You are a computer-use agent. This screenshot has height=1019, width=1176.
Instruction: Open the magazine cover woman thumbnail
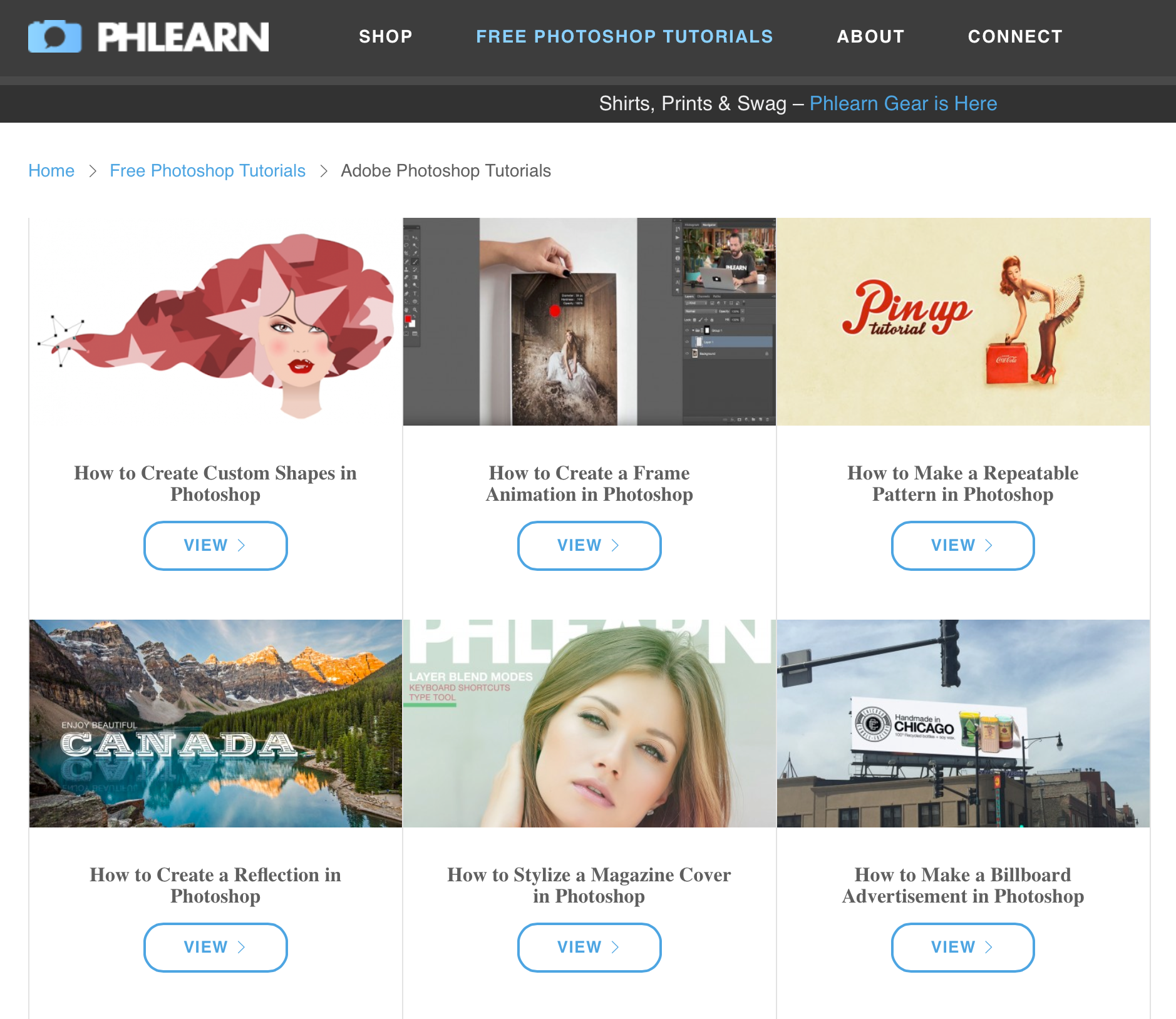tap(589, 724)
